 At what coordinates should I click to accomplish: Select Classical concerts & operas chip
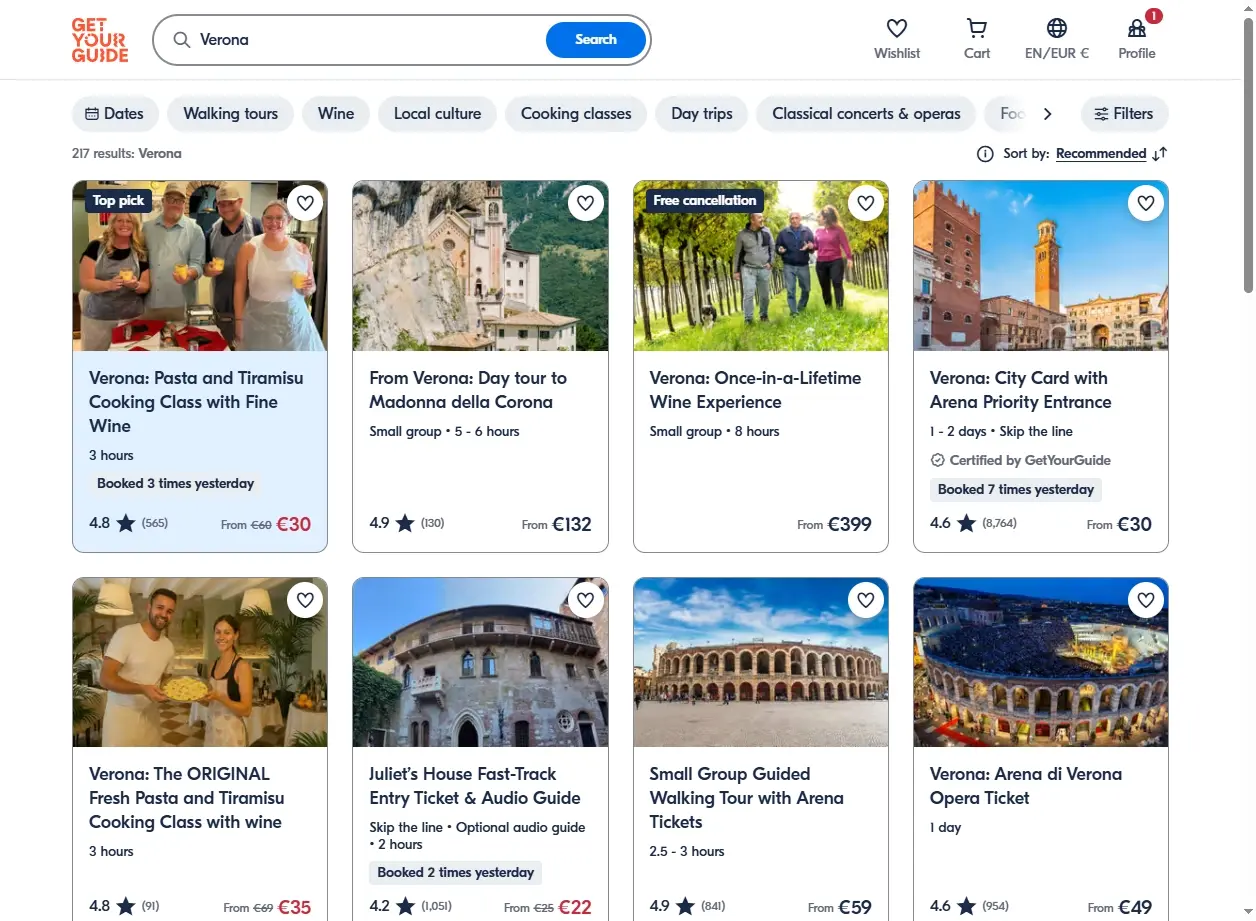pos(866,114)
